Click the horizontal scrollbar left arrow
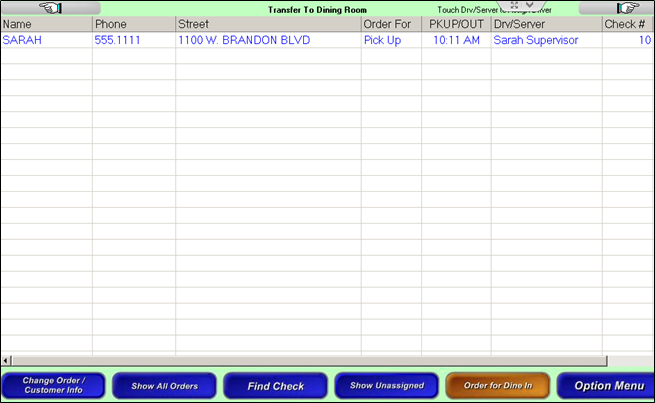 coord(5,360)
